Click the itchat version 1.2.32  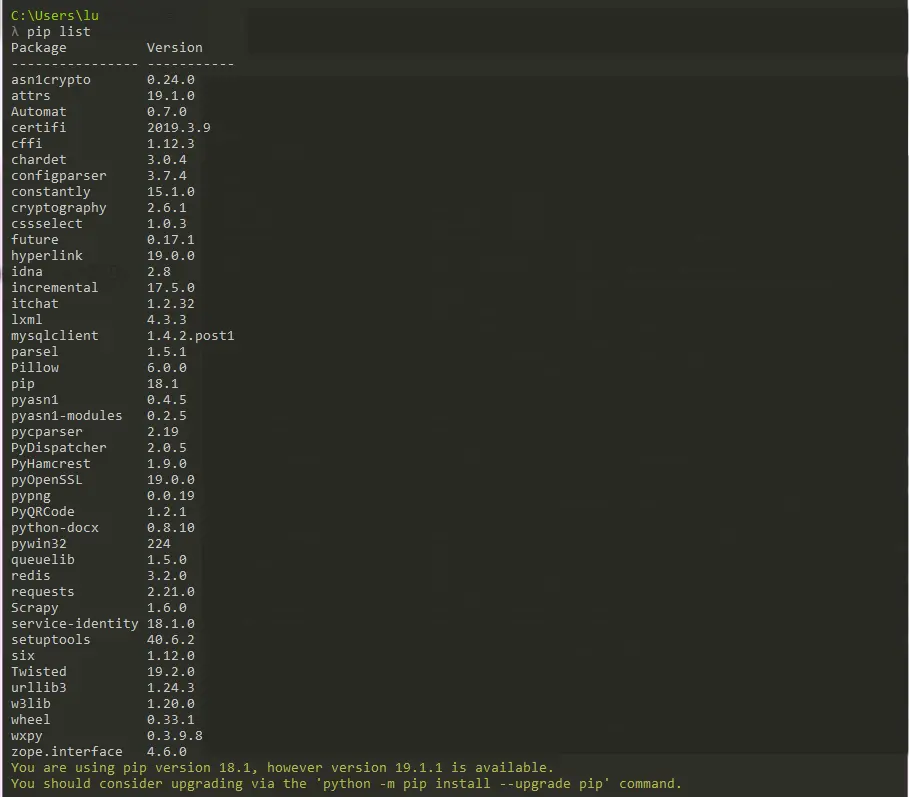pos(170,304)
